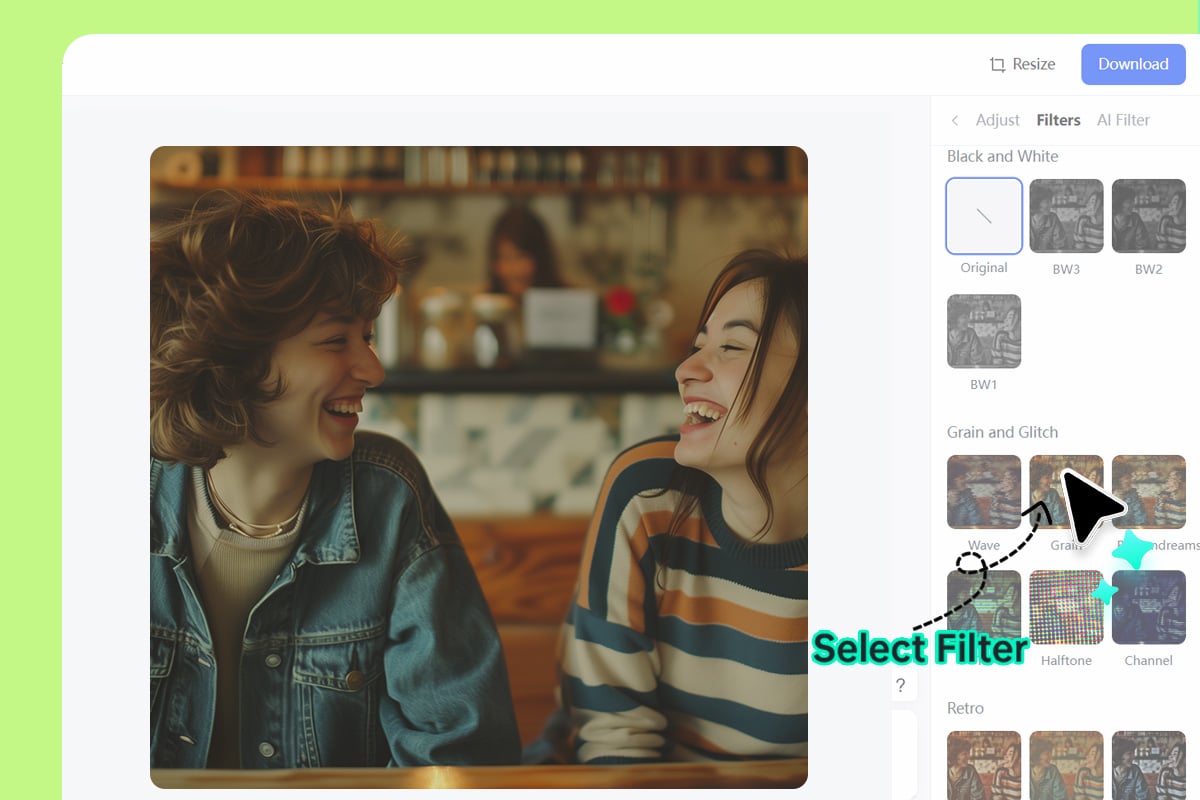1200x800 pixels.
Task: Select the Original filter thumbnail
Action: 984,216
